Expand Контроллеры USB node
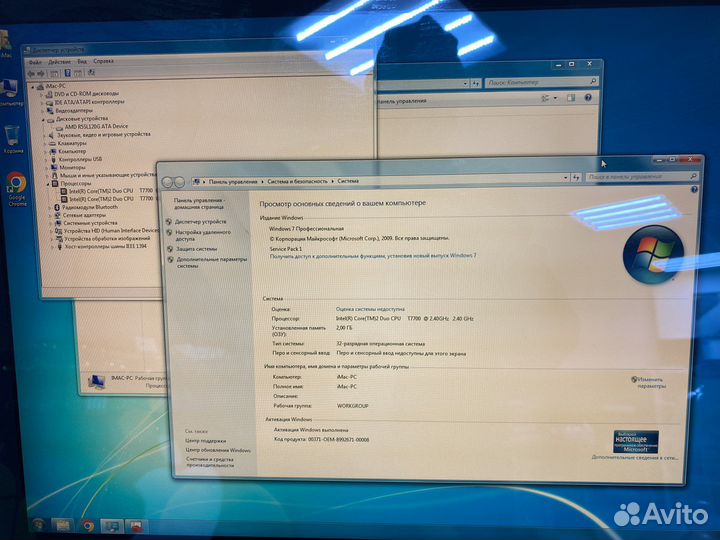 point(46,160)
